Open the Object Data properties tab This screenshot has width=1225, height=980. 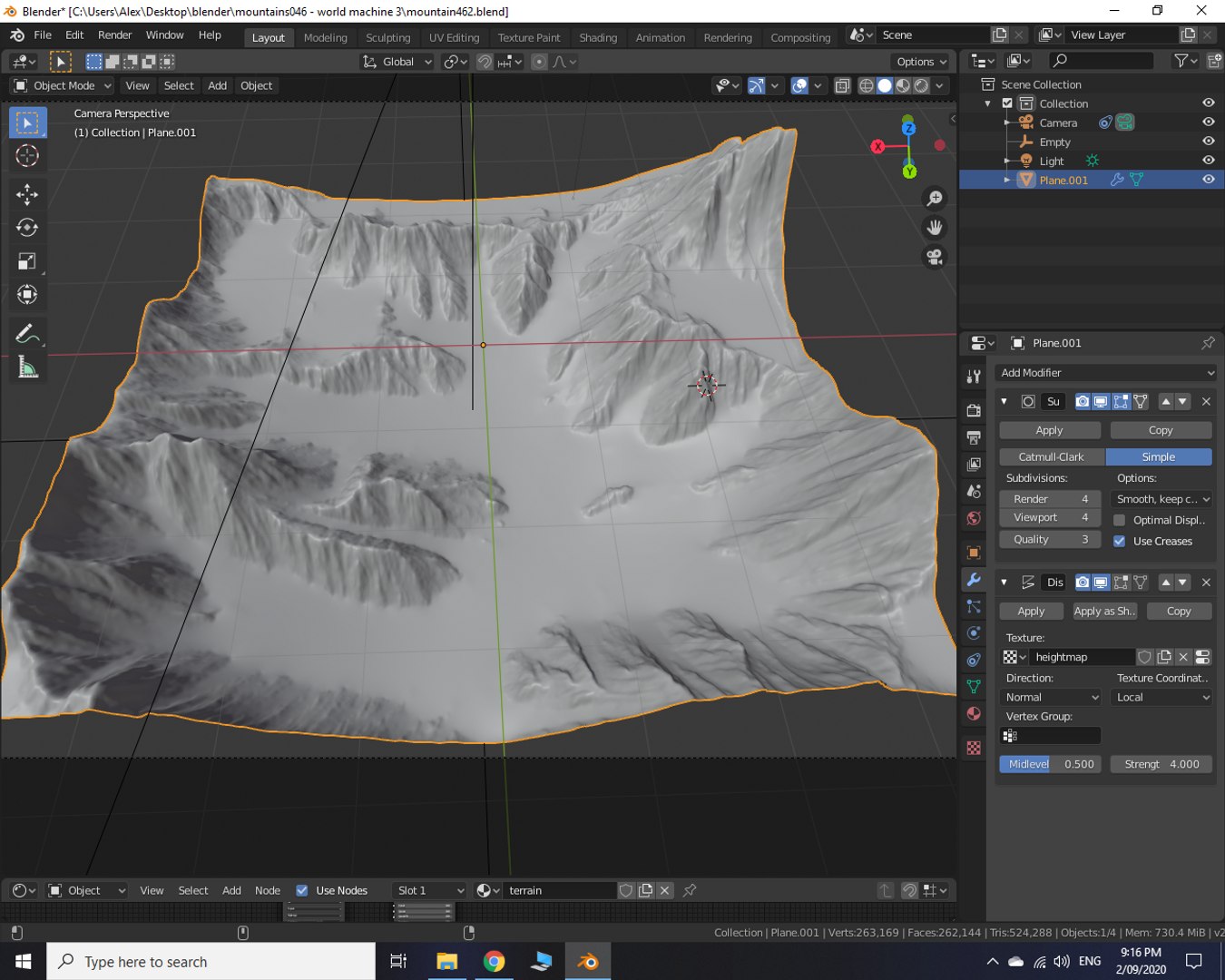pyautogui.click(x=974, y=687)
